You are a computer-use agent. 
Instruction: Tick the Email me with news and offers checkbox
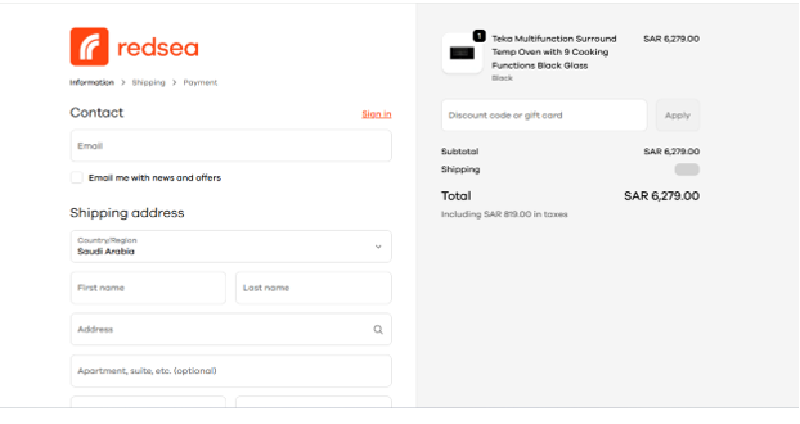(77, 178)
